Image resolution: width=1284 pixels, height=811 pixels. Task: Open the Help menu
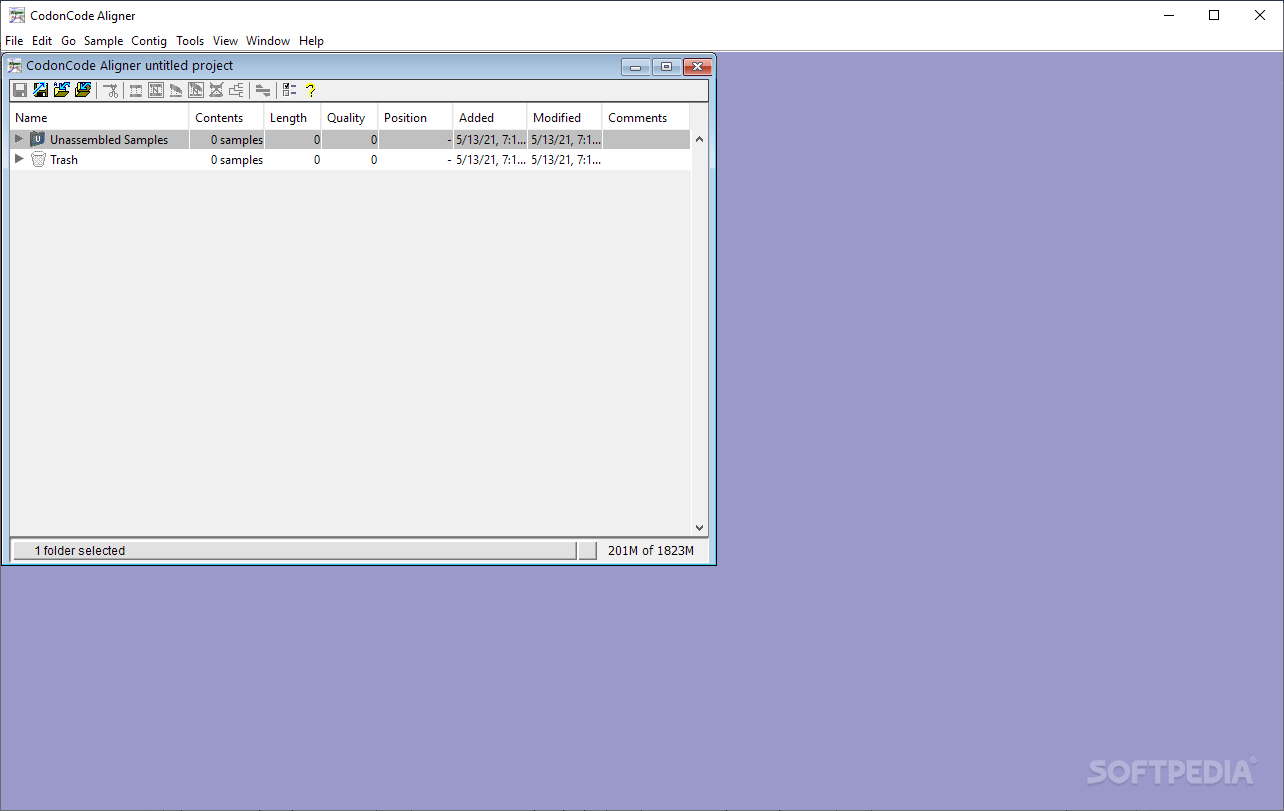[x=311, y=41]
